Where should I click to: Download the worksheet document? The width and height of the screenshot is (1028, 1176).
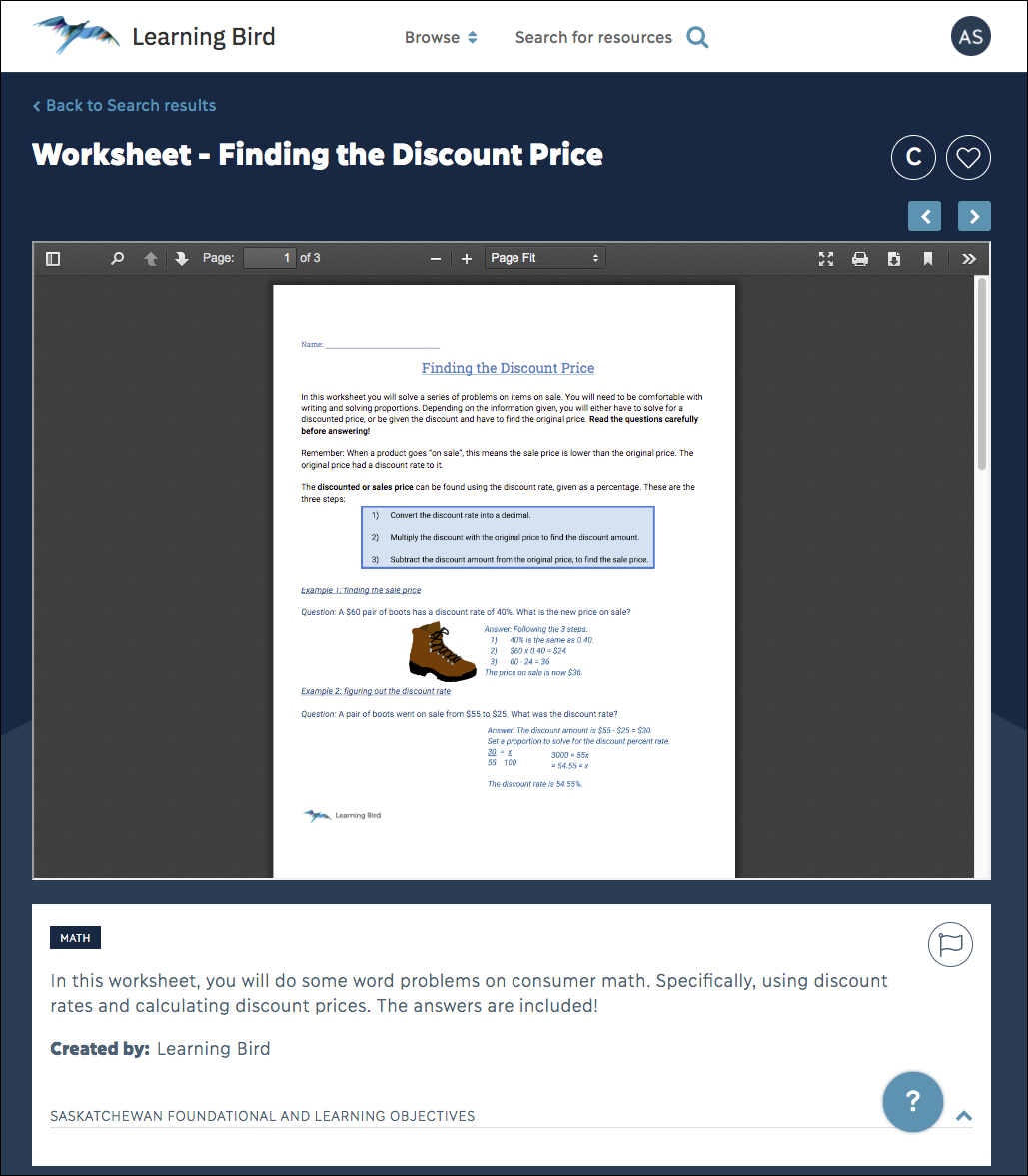(x=894, y=258)
